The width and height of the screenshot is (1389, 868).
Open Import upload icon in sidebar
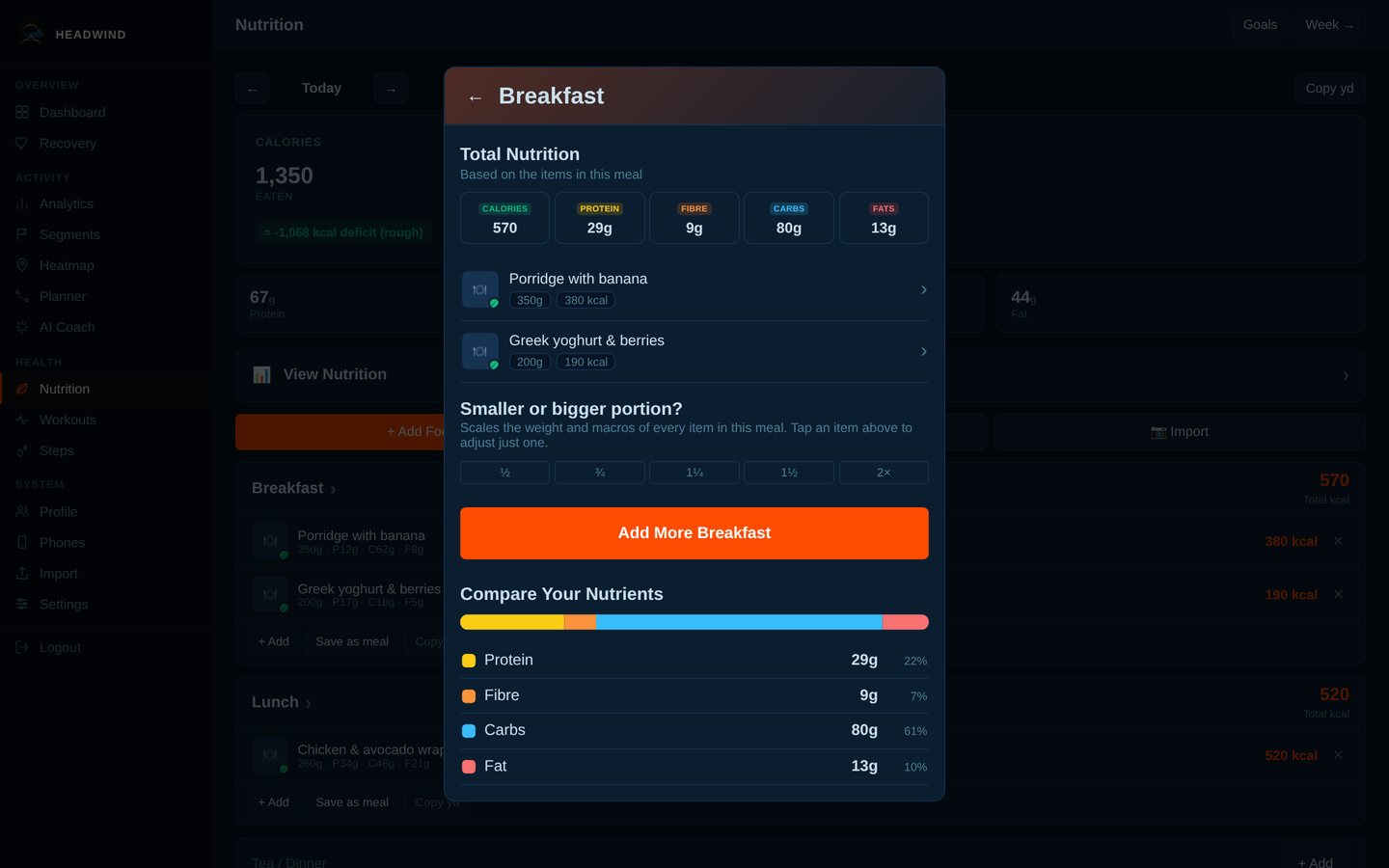22,573
